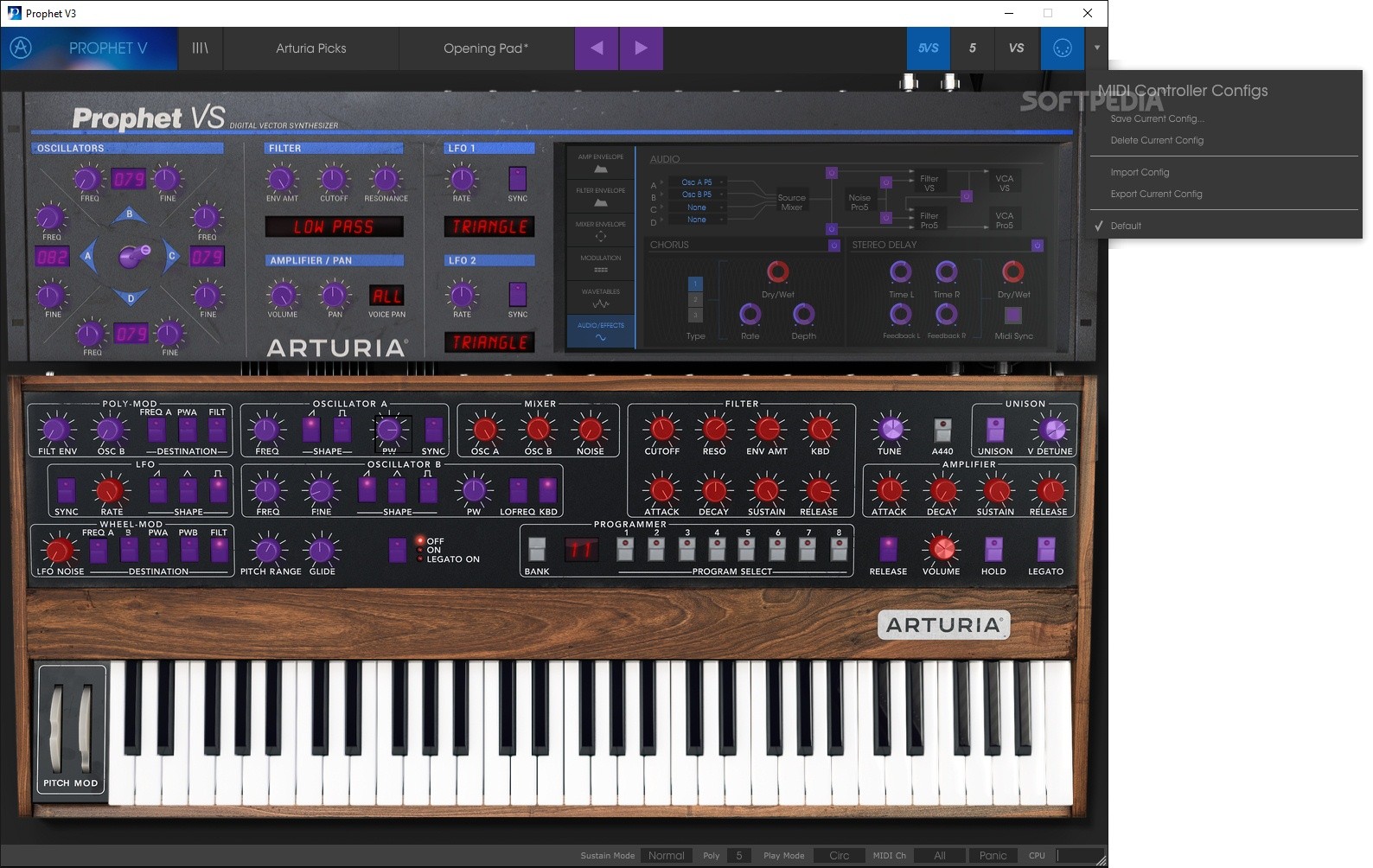Click the VS filter Cutoff knob
Image resolution: width=1373 pixels, height=868 pixels.
pos(333,179)
